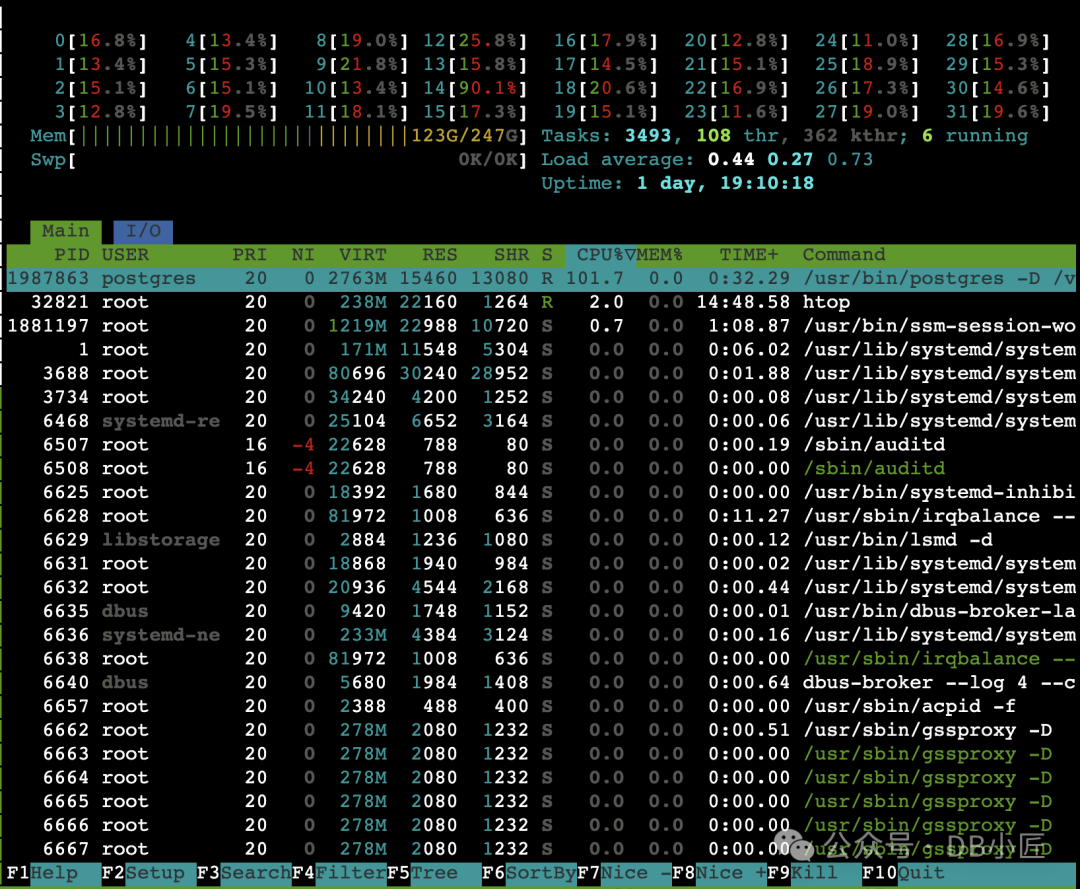Select green irqbalance thread row 6638
Image resolution: width=1080 pixels, height=889 pixels.
click(x=541, y=659)
